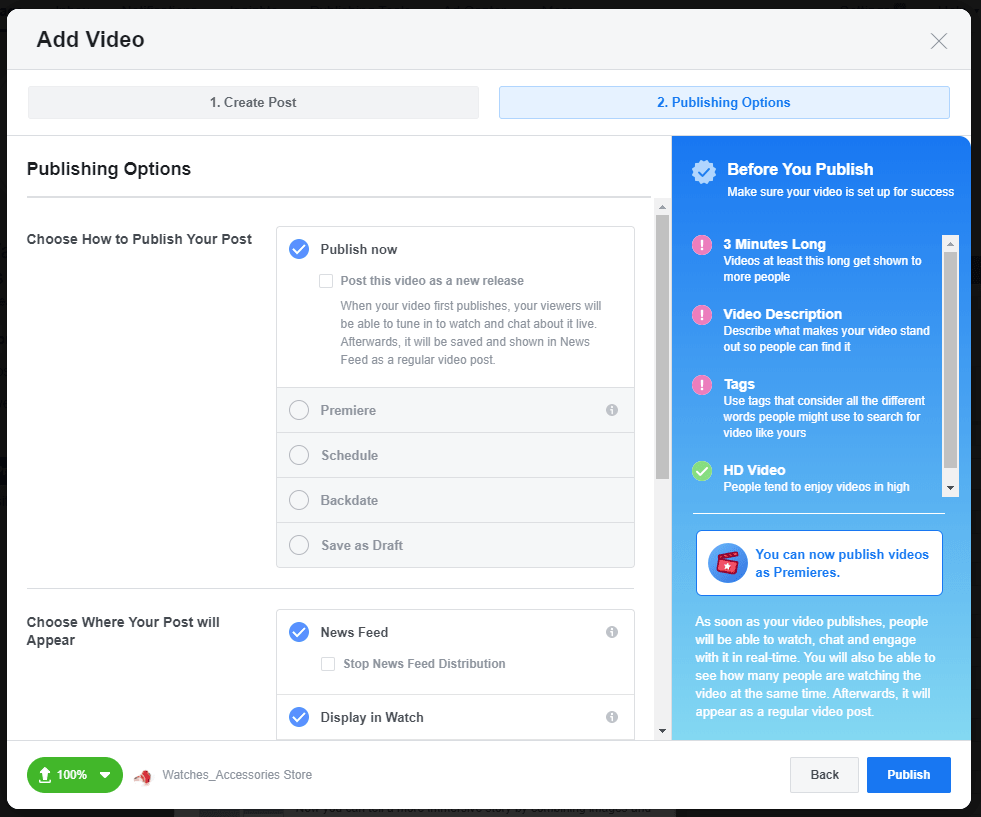Click down arrow of checklist scrollbar

pyautogui.click(x=950, y=488)
